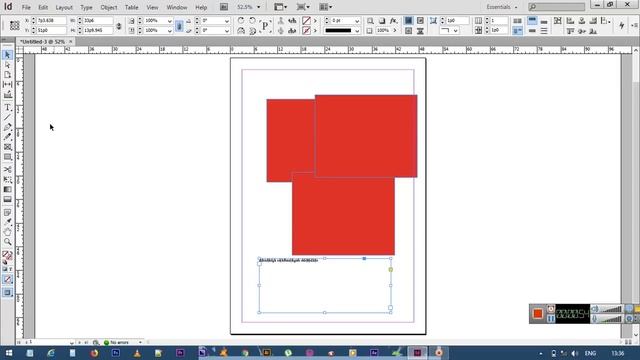The width and height of the screenshot is (640, 360).
Task: Select the Scissors tool
Action: tap(7, 169)
